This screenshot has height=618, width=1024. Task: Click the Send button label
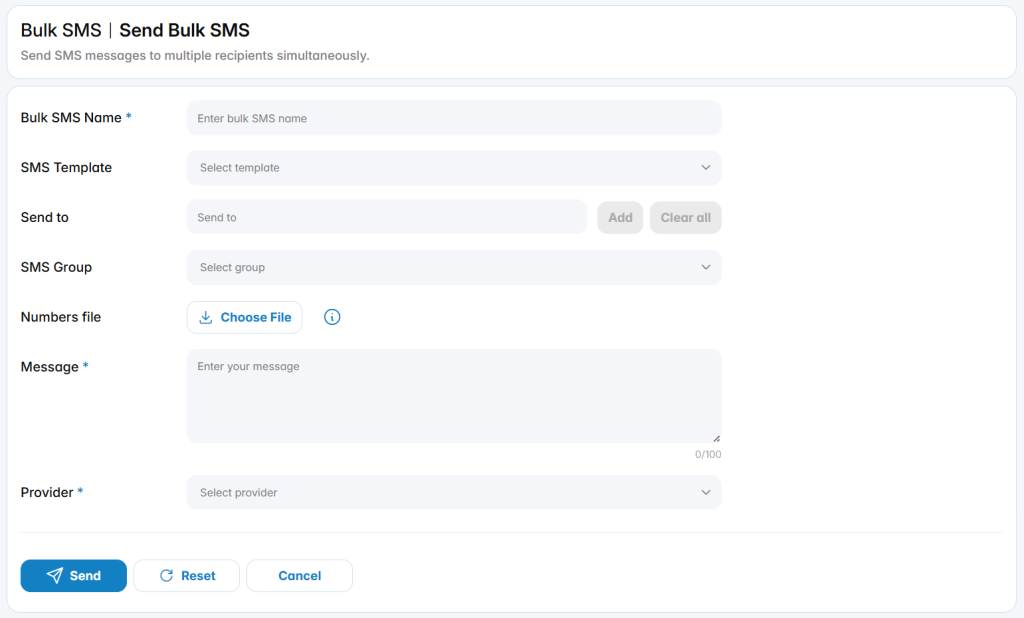tap(85, 576)
